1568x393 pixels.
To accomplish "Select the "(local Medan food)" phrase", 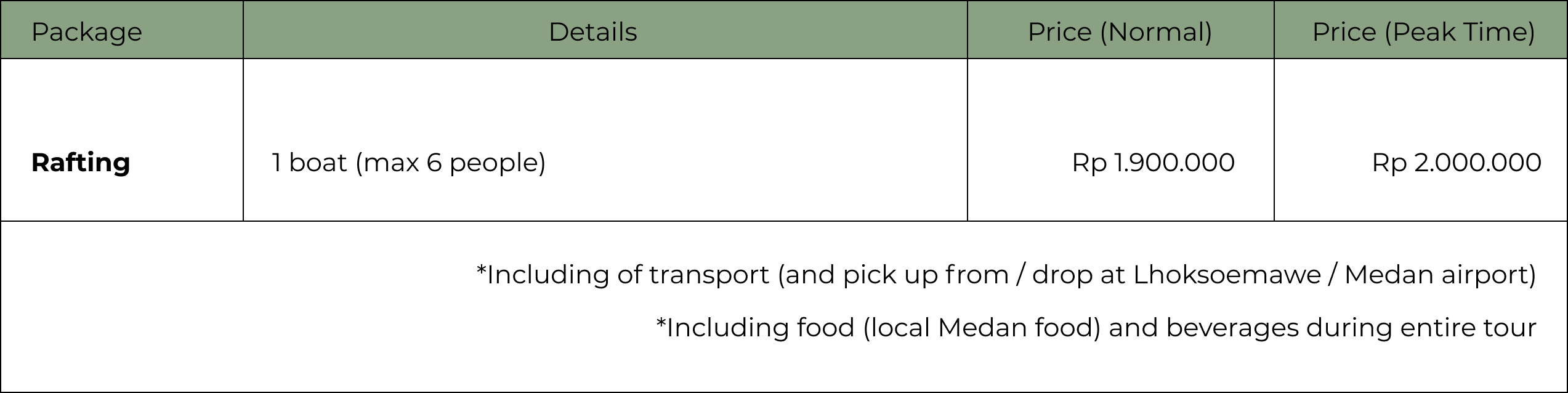I will click(x=982, y=328).
